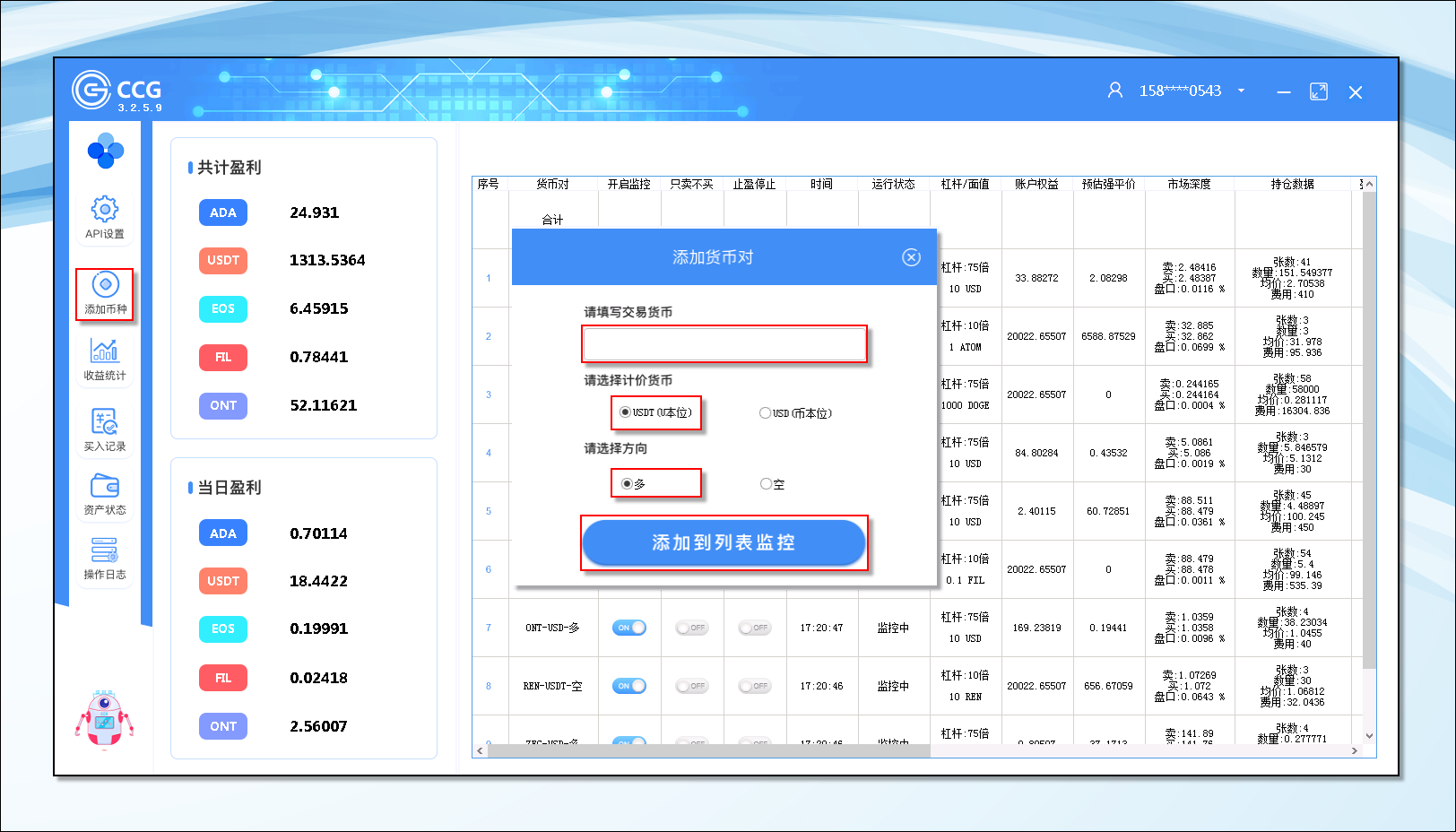The image size is (1456, 832).
Task: Toggle monitoring switch for ONT-USD-多 row
Action: coord(629,628)
